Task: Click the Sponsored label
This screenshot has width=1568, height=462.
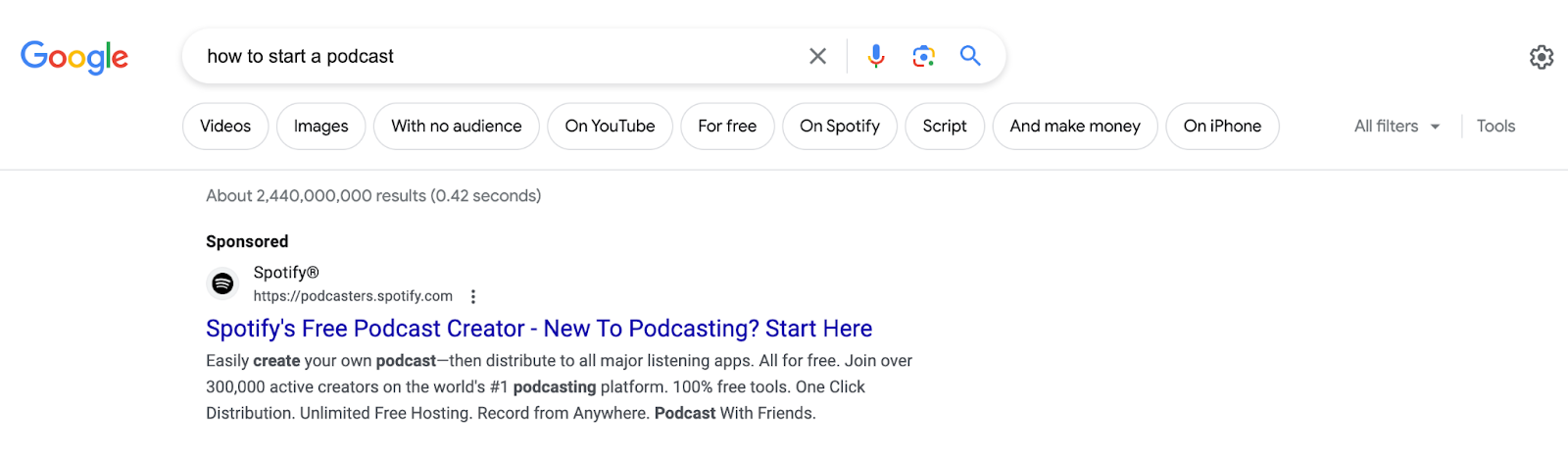Action: 247,242
